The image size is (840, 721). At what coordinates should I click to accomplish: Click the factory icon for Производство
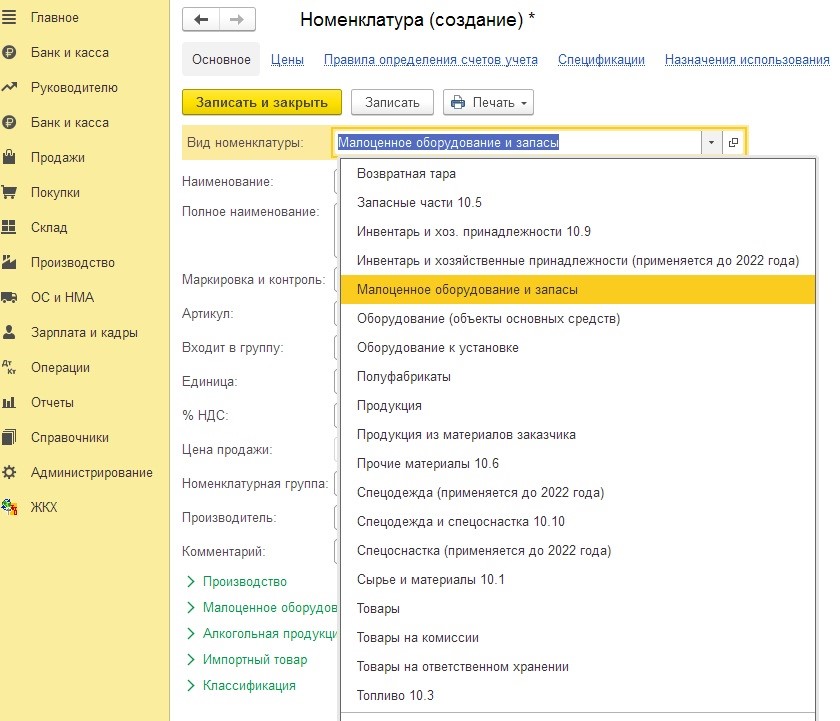9,262
